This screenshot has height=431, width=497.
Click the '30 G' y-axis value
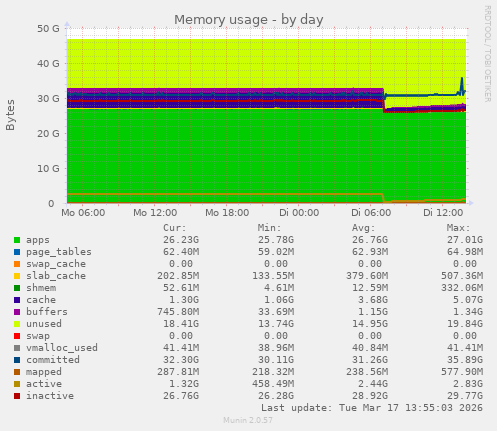pos(48,99)
